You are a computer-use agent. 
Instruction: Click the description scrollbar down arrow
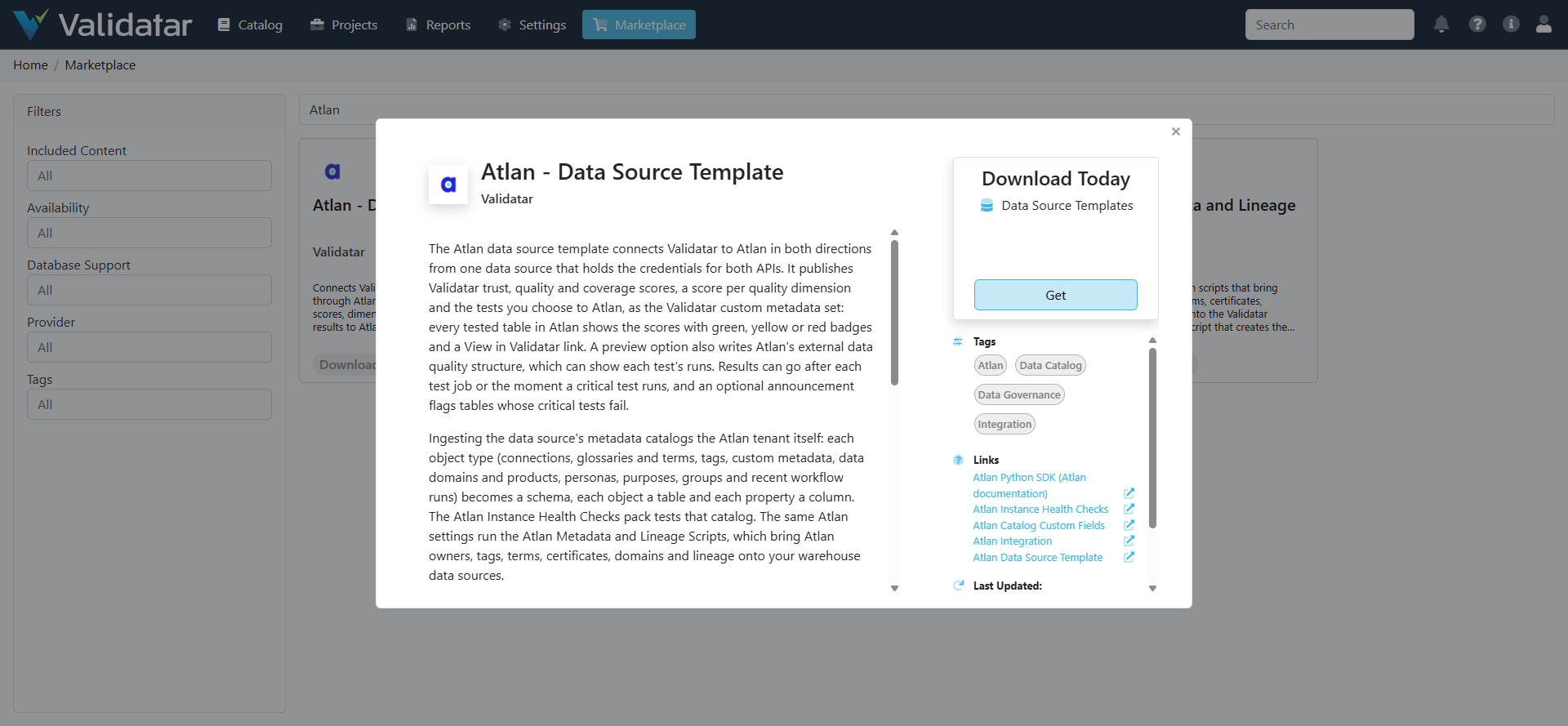tap(895, 588)
